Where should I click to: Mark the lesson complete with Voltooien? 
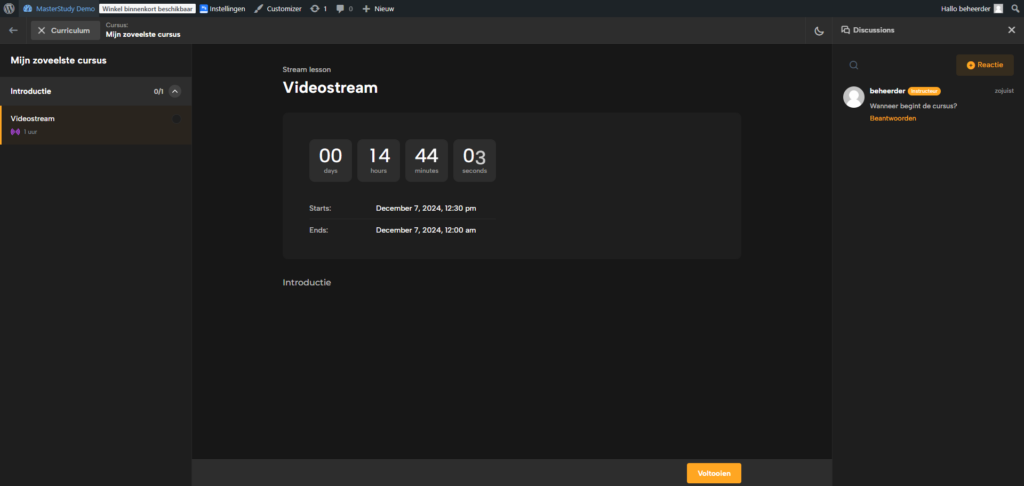[x=714, y=473]
